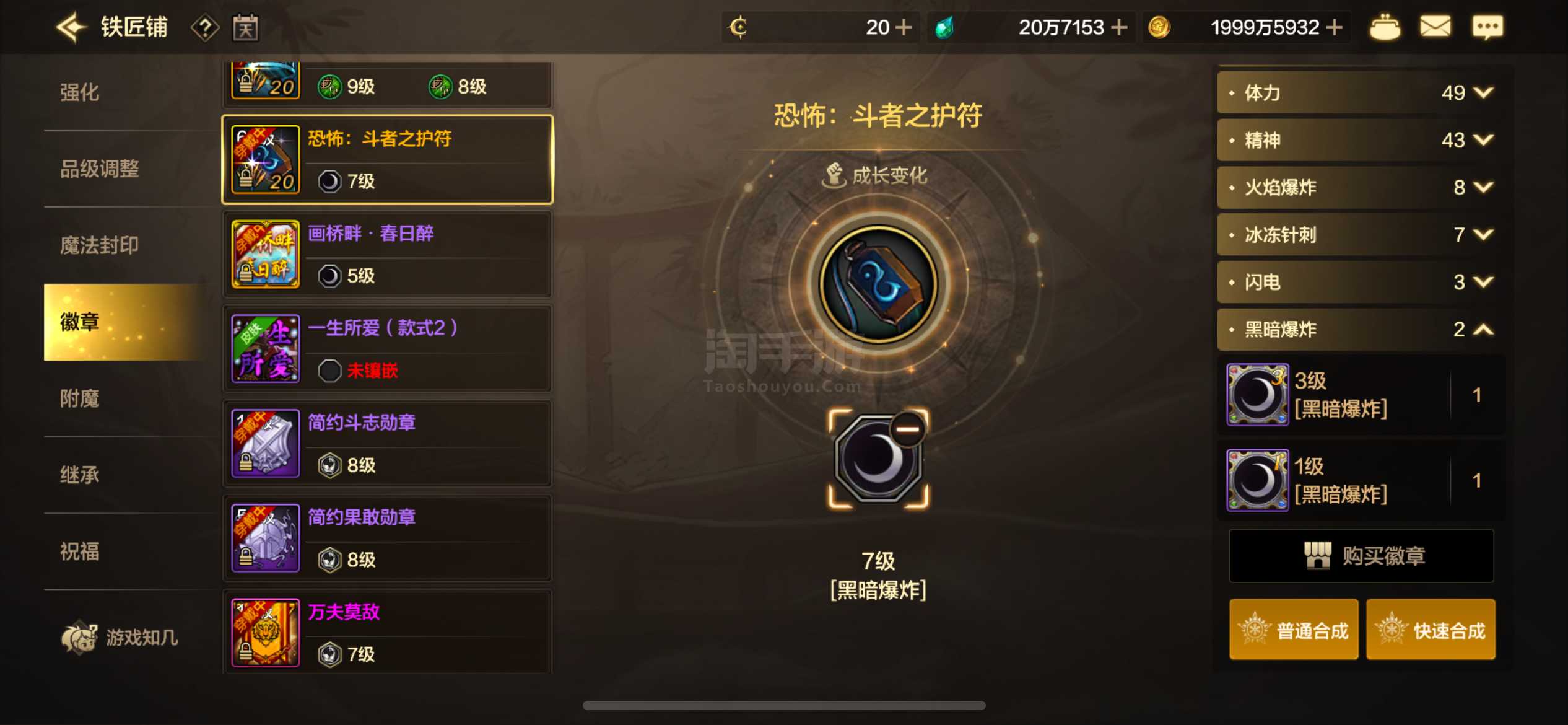Screen dimensions: 1568x725
Task: Click the 购买徽章 button
Action: pos(1361,556)
